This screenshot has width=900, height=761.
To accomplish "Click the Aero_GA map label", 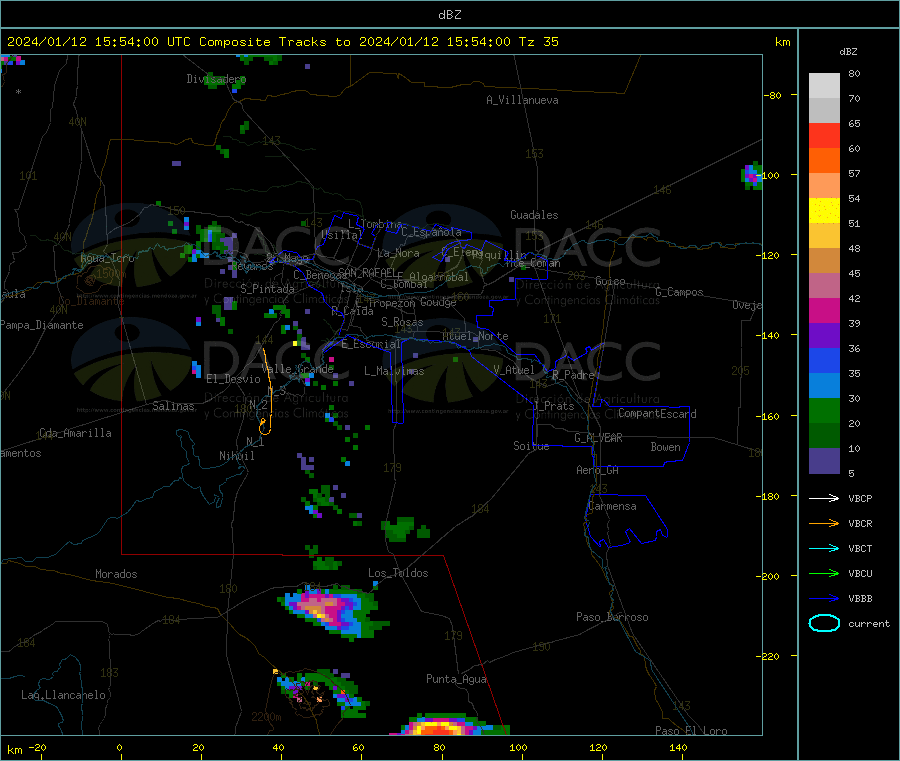I will click(597, 470).
